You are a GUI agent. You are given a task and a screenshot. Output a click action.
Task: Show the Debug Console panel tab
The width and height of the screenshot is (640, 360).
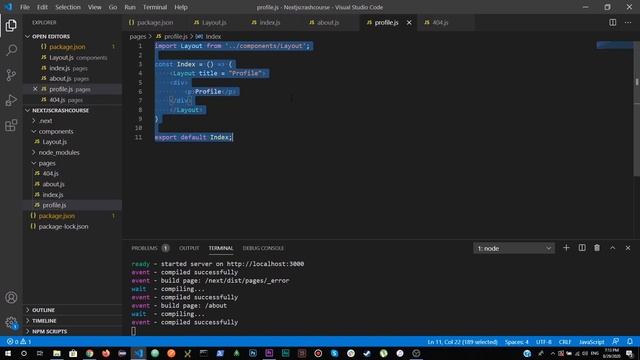[263, 248]
